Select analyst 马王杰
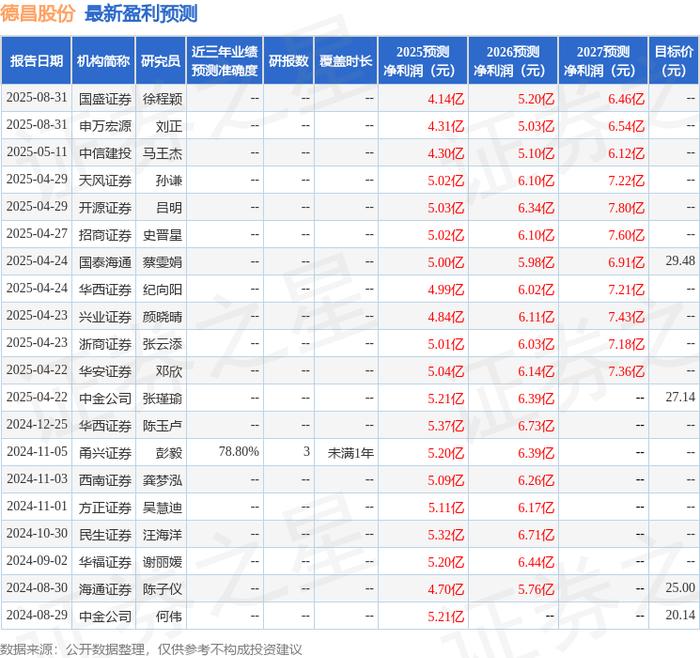700x658 pixels. click(x=162, y=154)
